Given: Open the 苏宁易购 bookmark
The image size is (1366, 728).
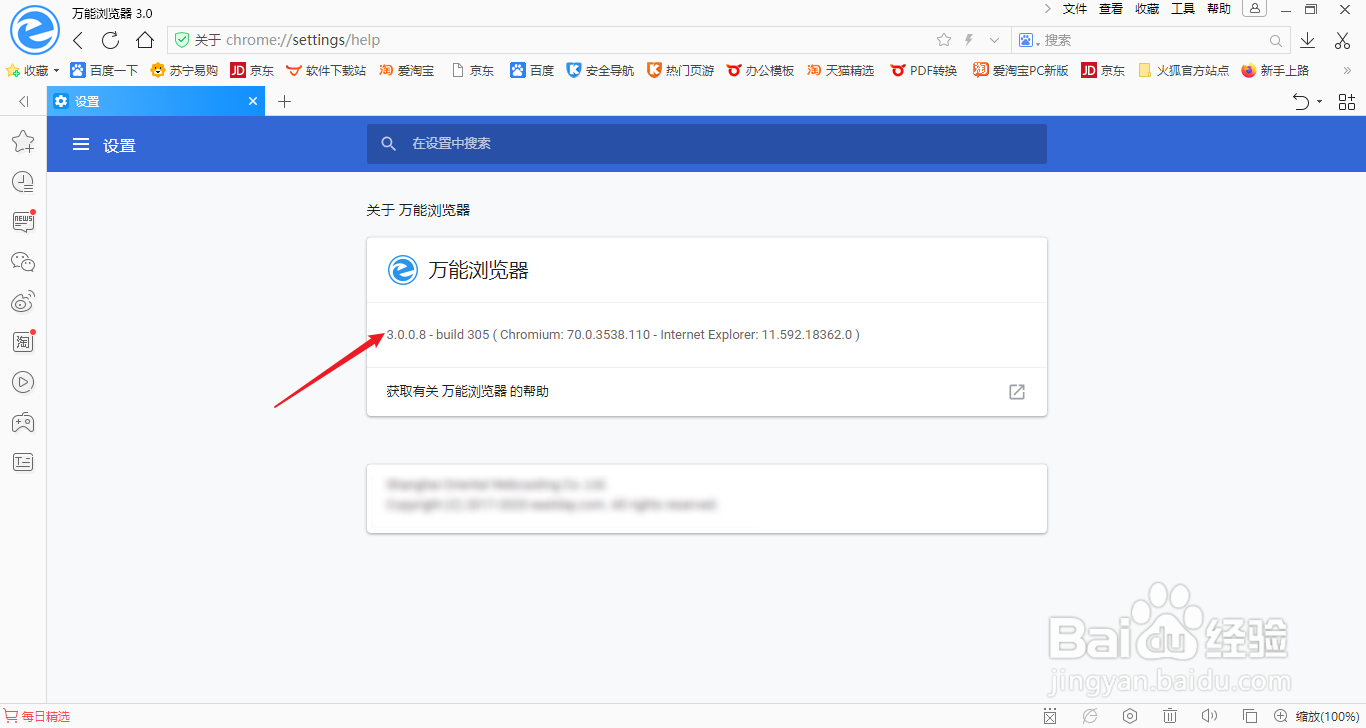Looking at the screenshot, I should 184,70.
